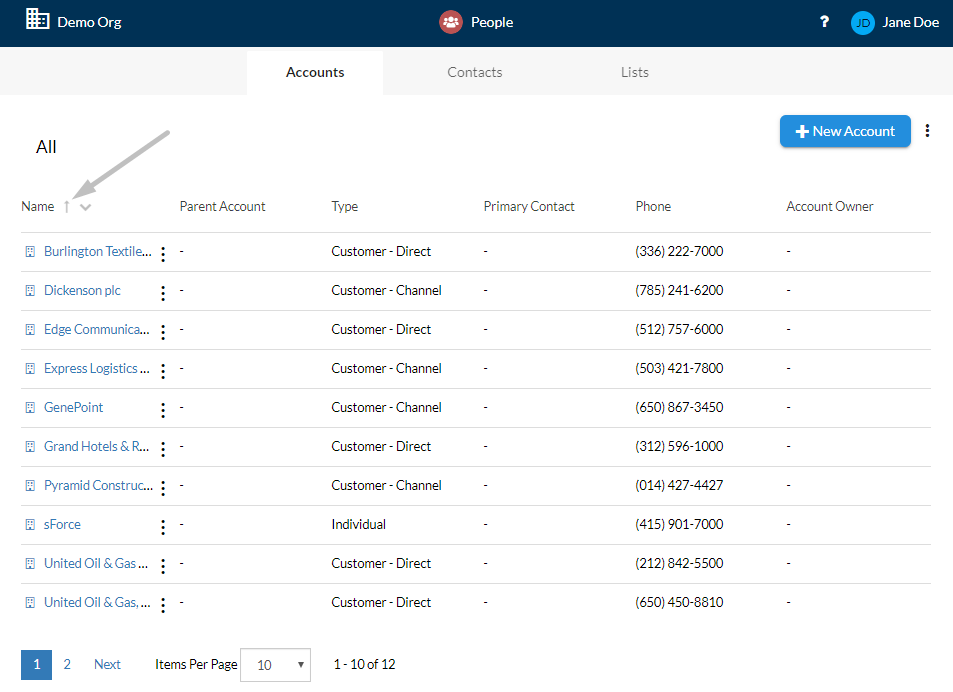Open the Items Per Page dropdown

[x=275, y=665]
